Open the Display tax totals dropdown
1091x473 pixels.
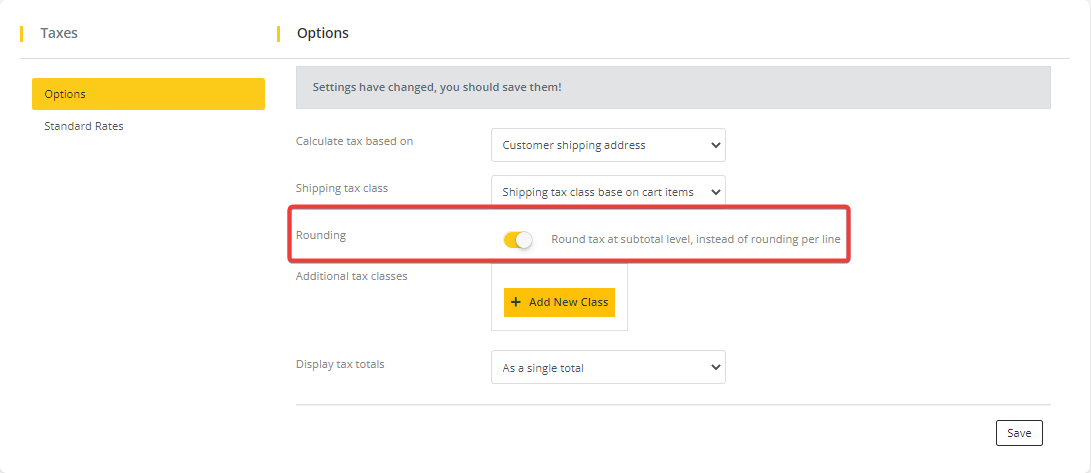click(x=608, y=368)
